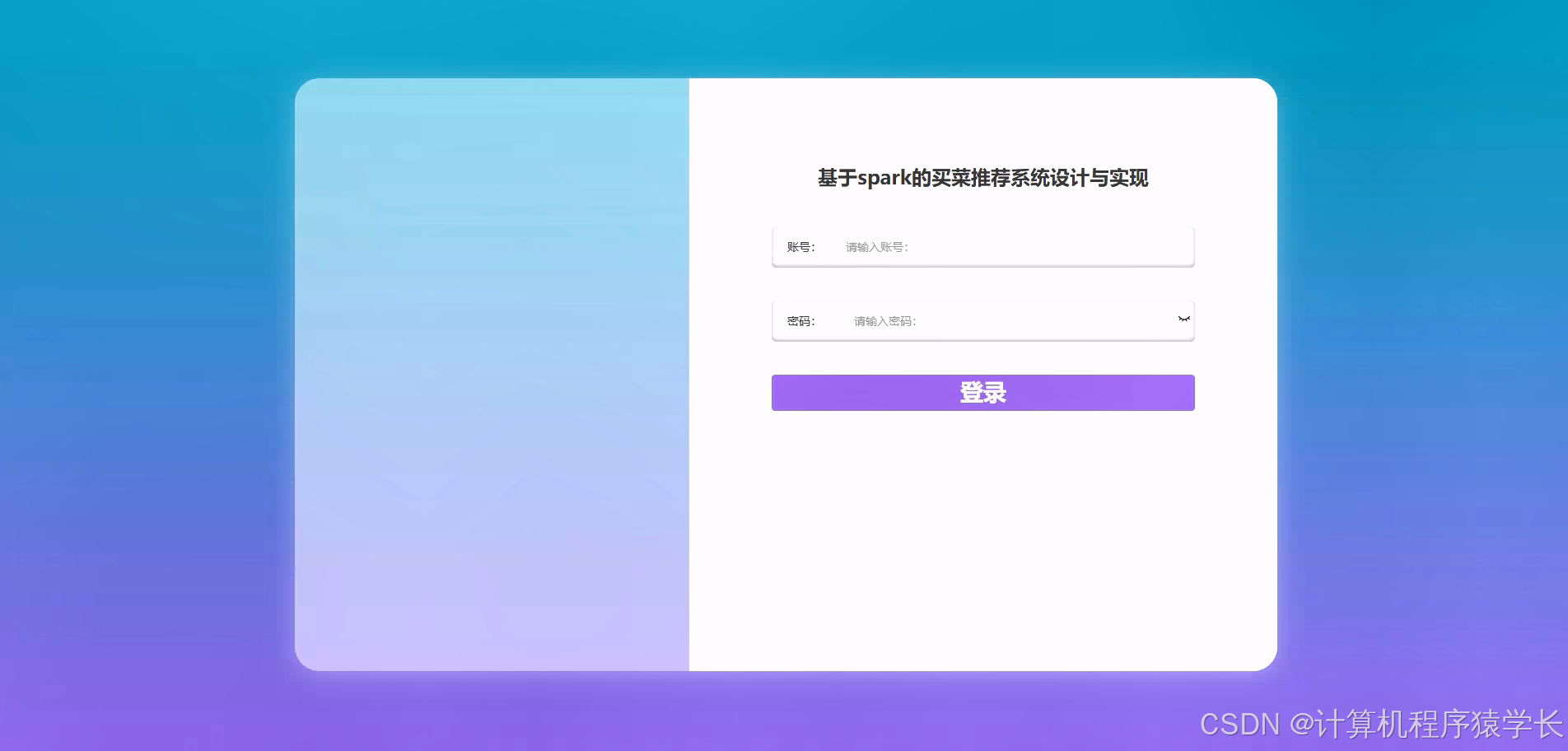Click the 账号 label text

click(x=800, y=246)
